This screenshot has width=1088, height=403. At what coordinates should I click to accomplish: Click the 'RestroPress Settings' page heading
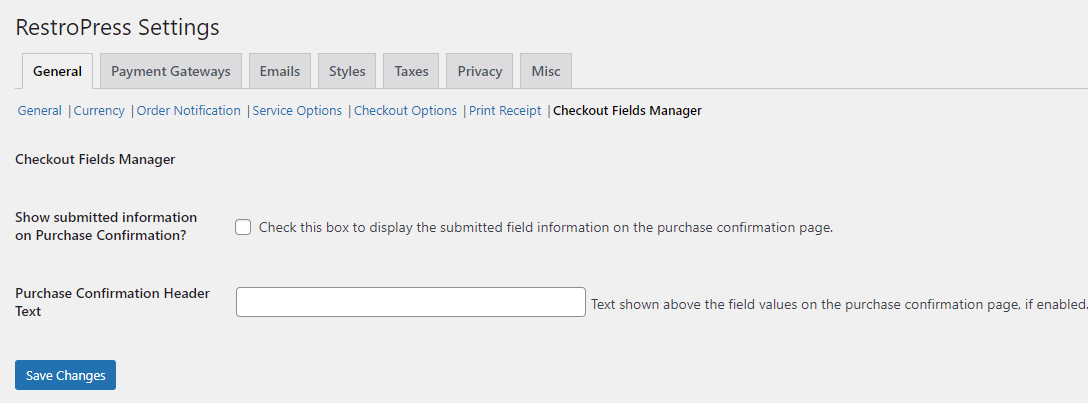click(x=117, y=27)
